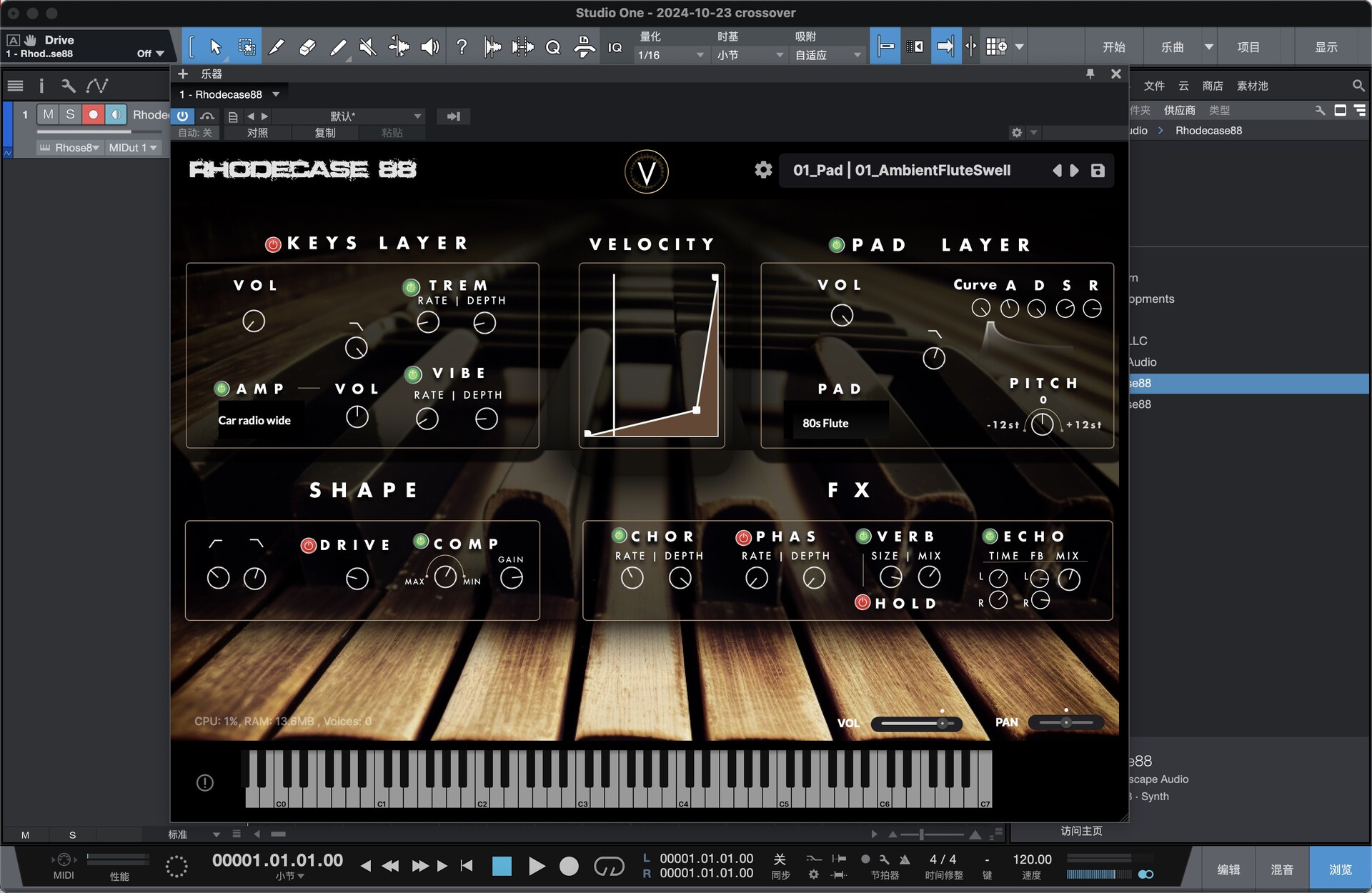Show automation icon in track header

(x=97, y=86)
